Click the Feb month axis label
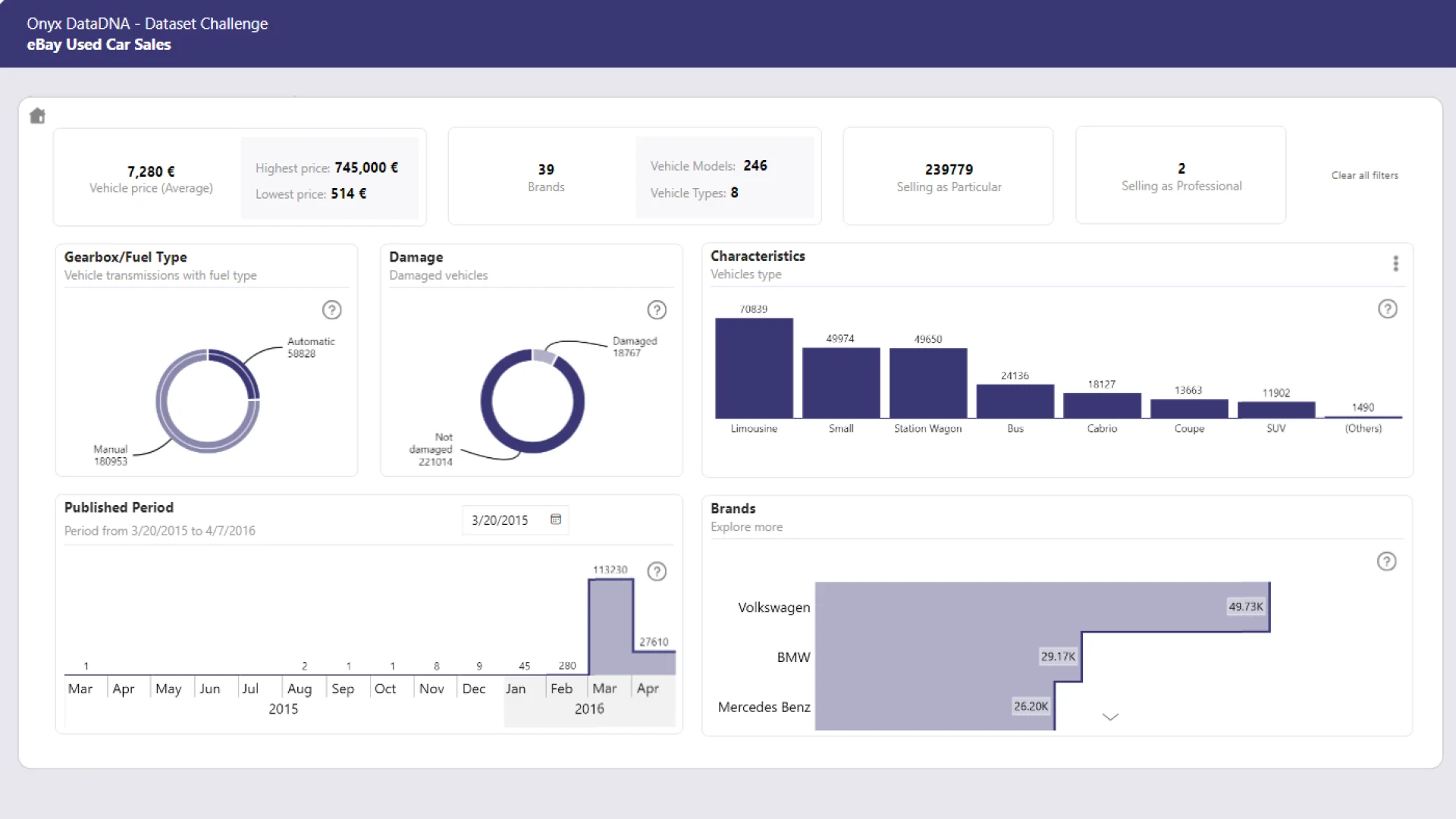This screenshot has height=819, width=1456. 561,688
